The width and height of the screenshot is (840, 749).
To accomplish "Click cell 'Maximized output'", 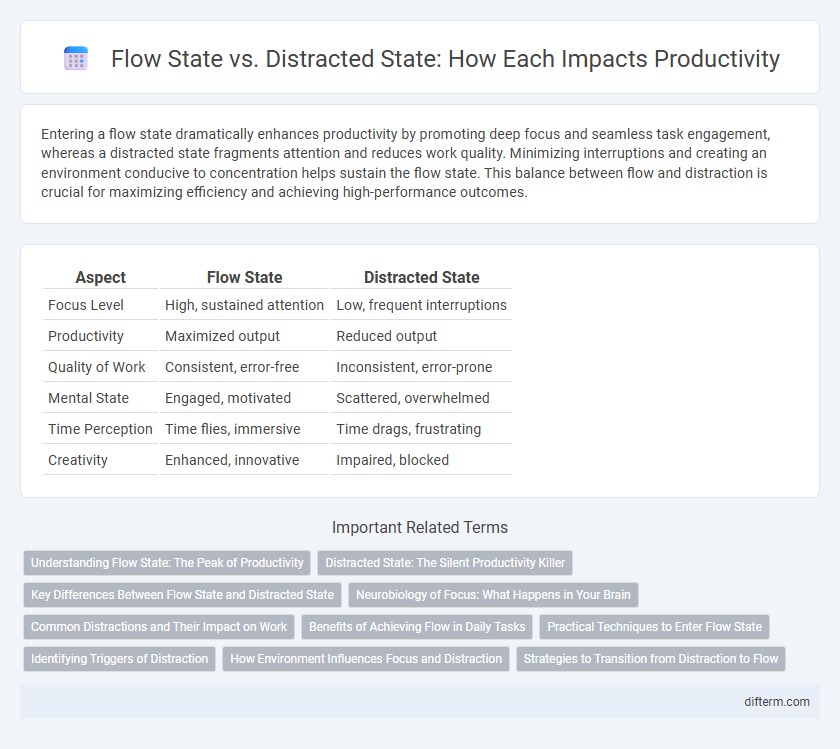I will click(222, 336).
